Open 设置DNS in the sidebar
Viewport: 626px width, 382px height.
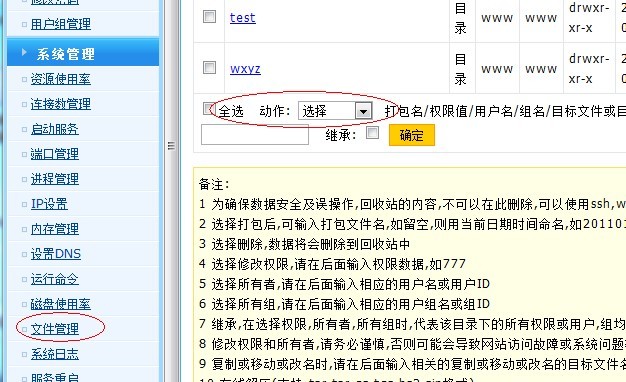56,254
